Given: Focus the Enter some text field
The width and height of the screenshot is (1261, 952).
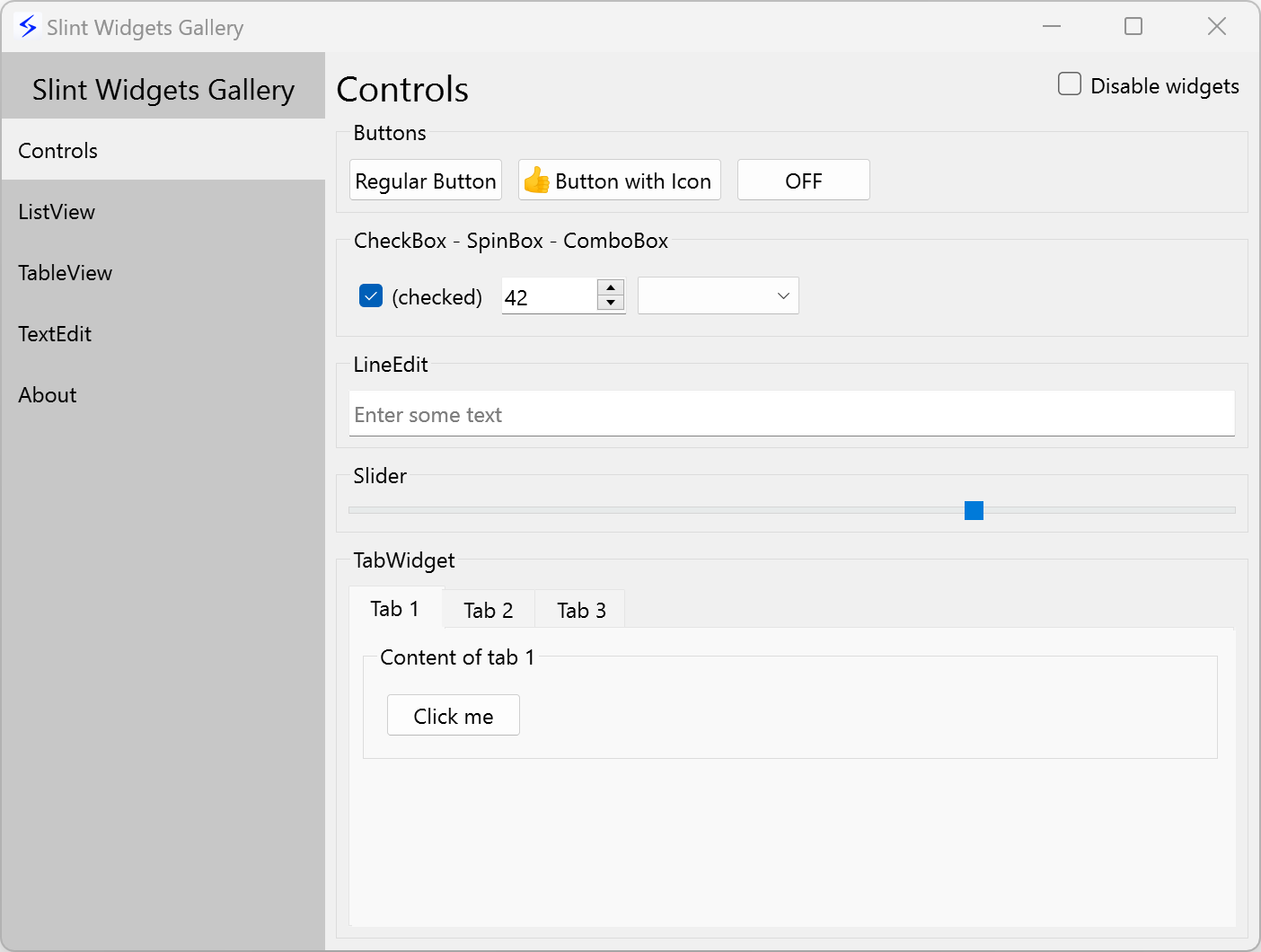Looking at the screenshot, I should tap(790, 414).
